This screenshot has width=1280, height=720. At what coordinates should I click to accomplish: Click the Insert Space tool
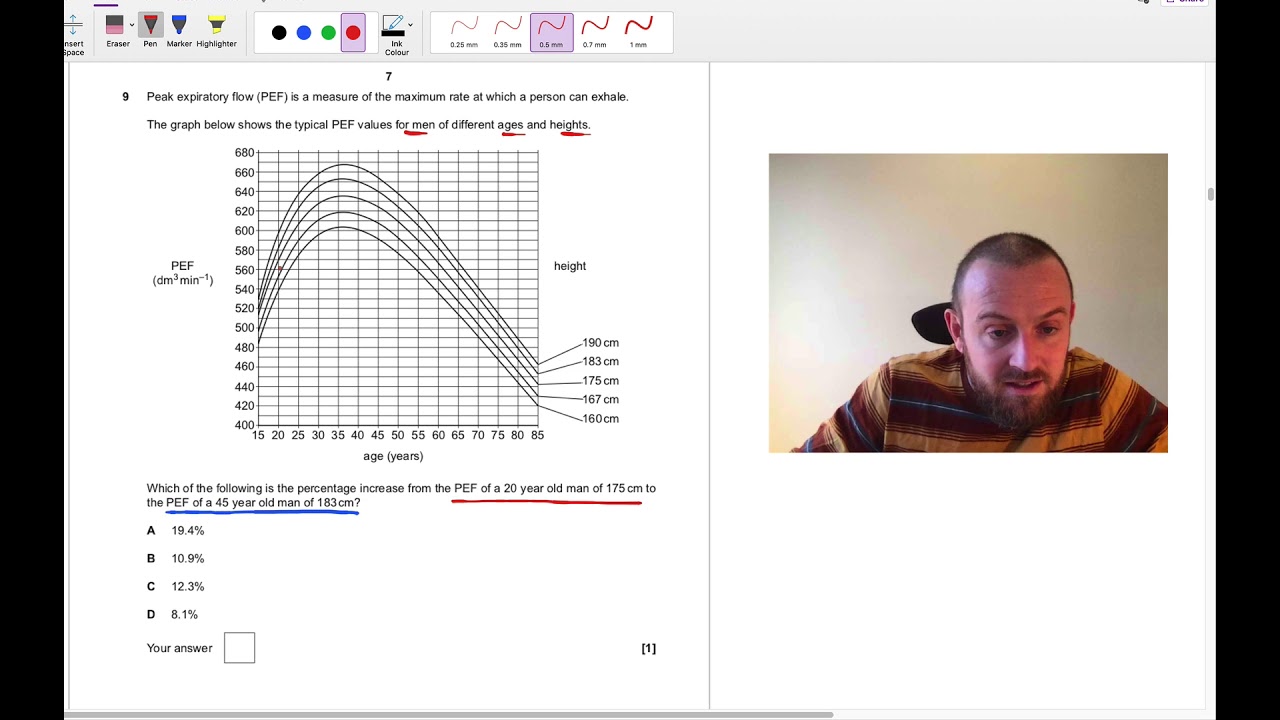73,35
